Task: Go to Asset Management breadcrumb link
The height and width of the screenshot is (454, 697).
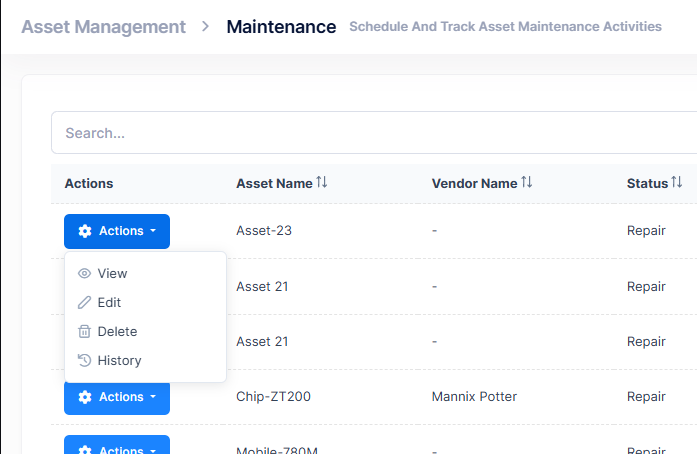Action: tap(104, 27)
